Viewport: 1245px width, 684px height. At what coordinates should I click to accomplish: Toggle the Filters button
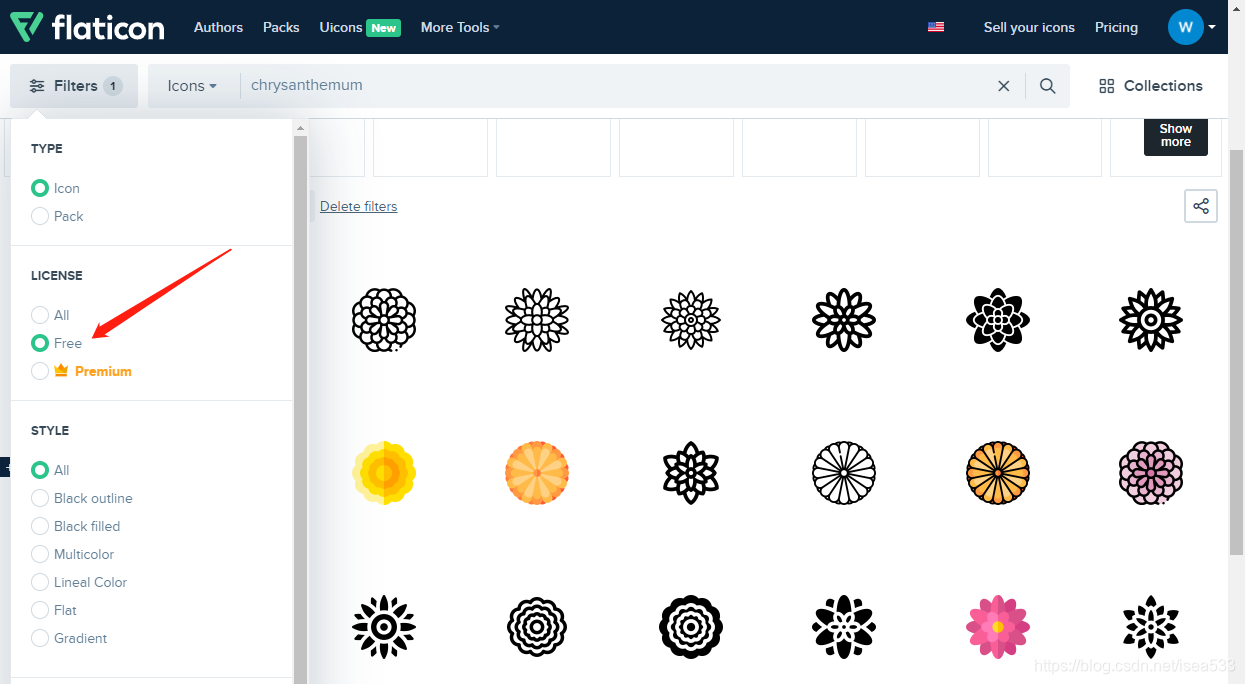click(74, 86)
